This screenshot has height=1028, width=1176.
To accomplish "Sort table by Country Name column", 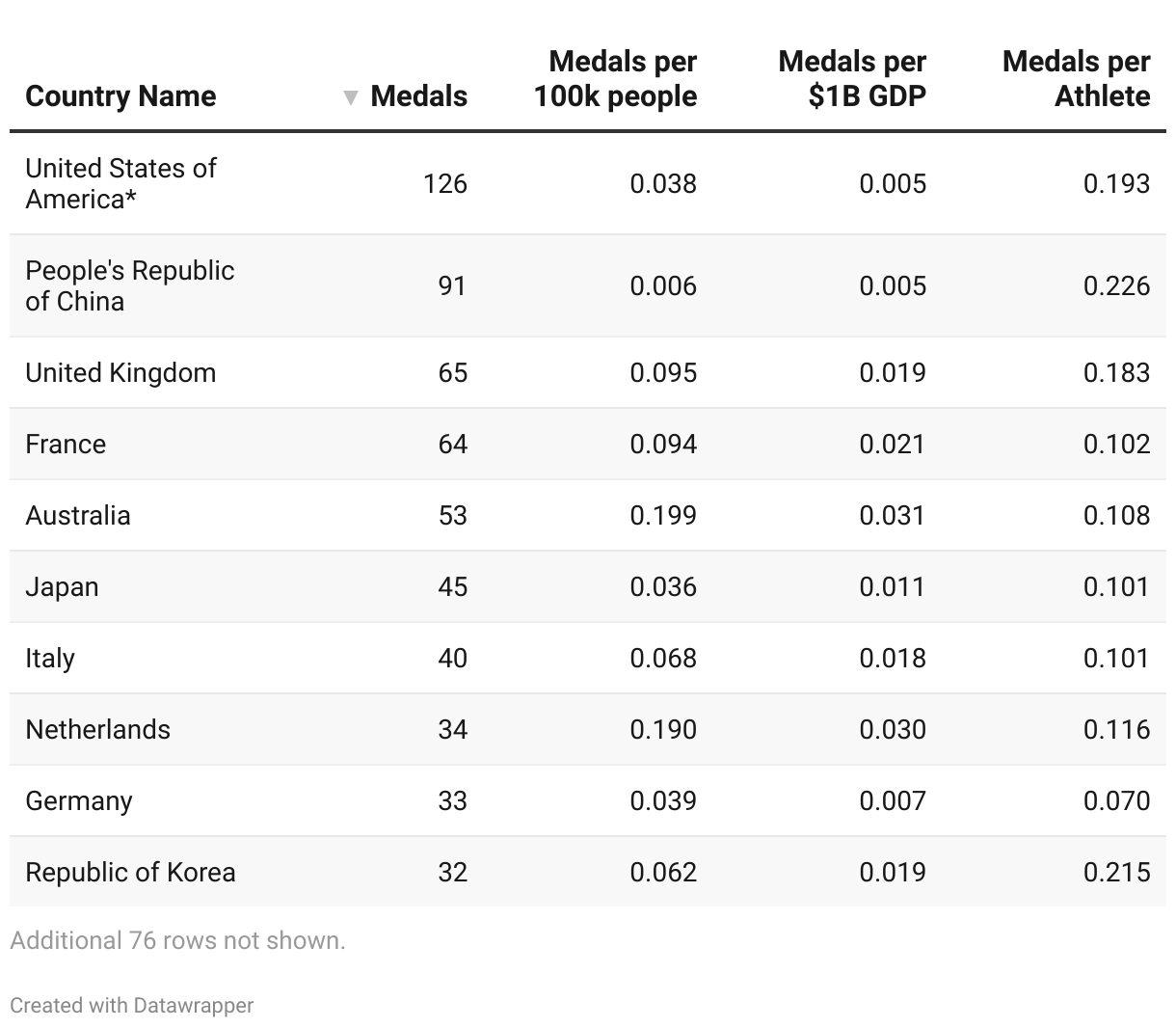I will (x=120, y=96).
